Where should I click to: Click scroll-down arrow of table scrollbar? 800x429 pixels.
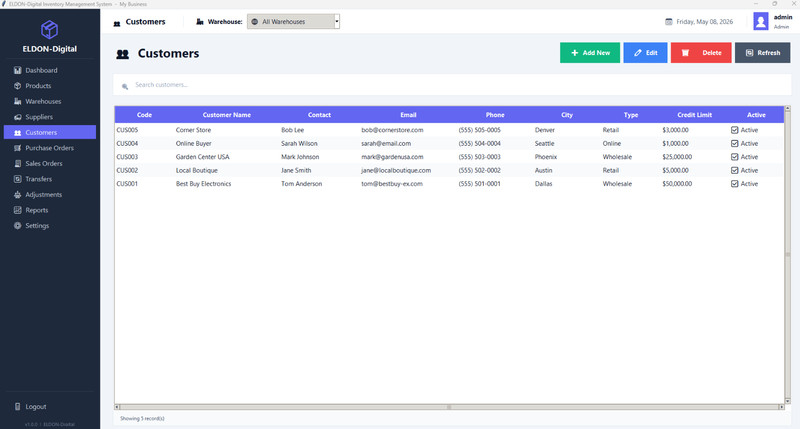pos(787,401)
